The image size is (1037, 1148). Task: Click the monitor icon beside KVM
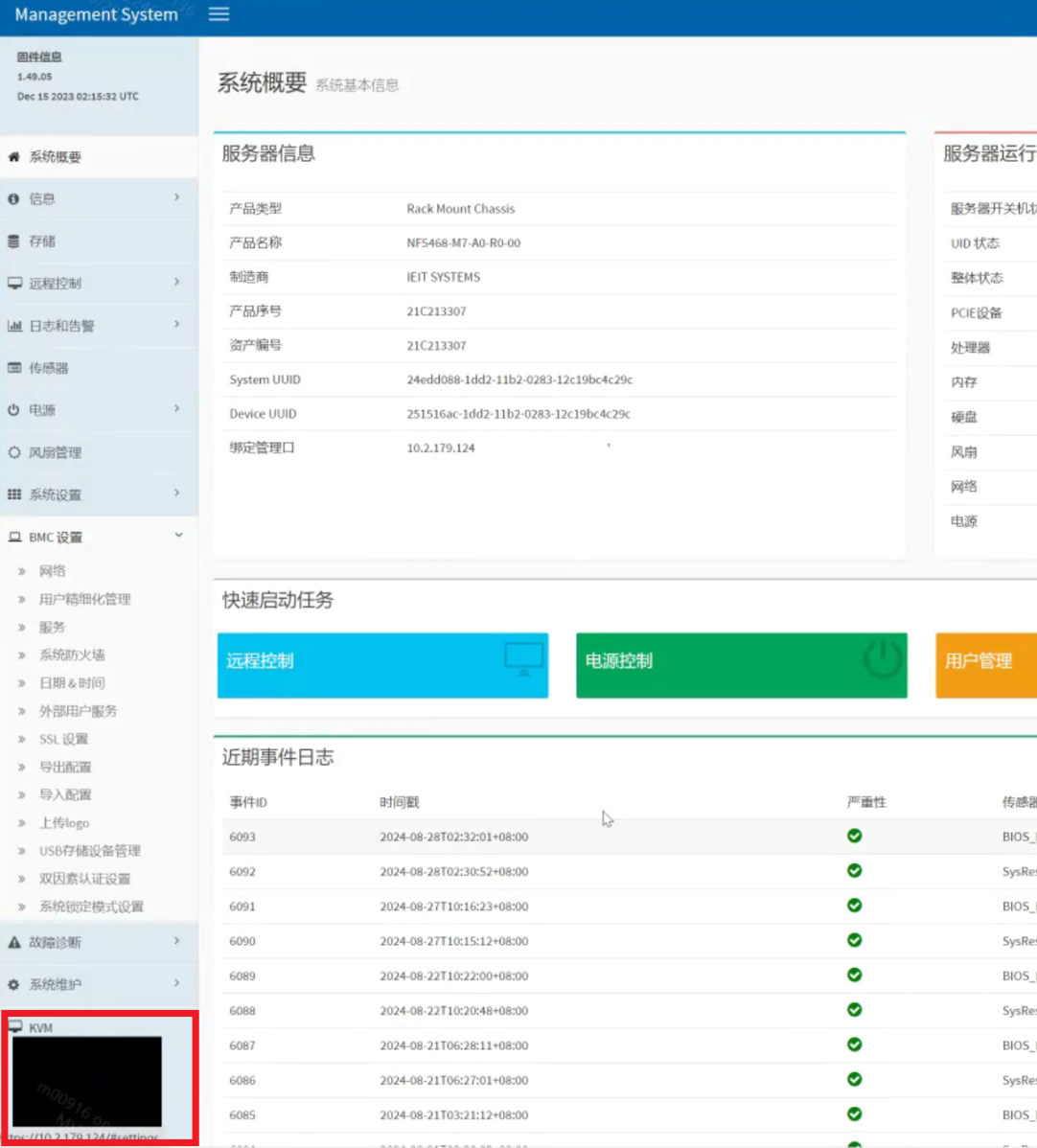[x=15, y=1026]
